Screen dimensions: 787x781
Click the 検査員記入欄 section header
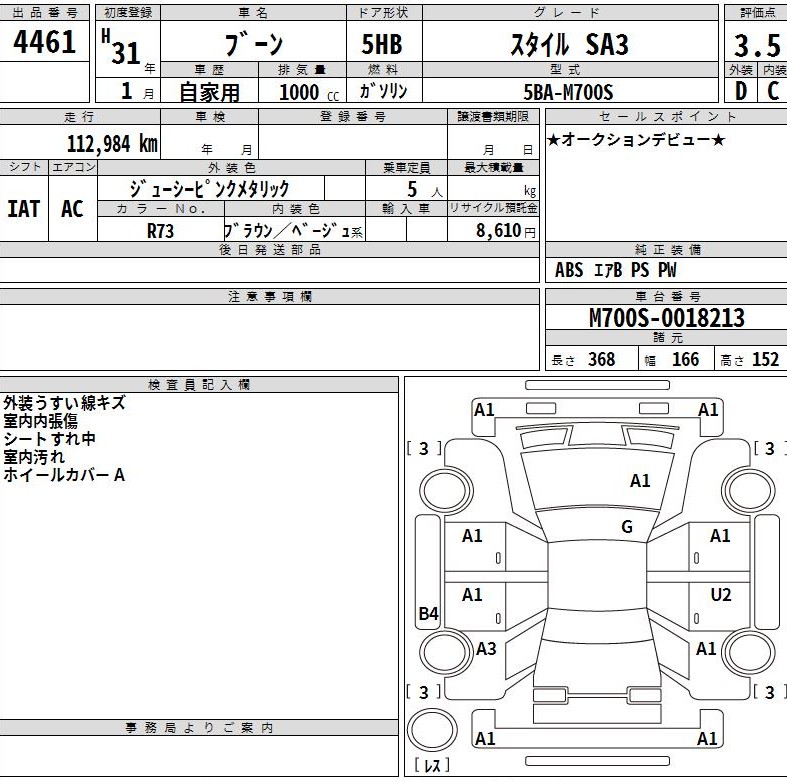[x=199, y=385]
